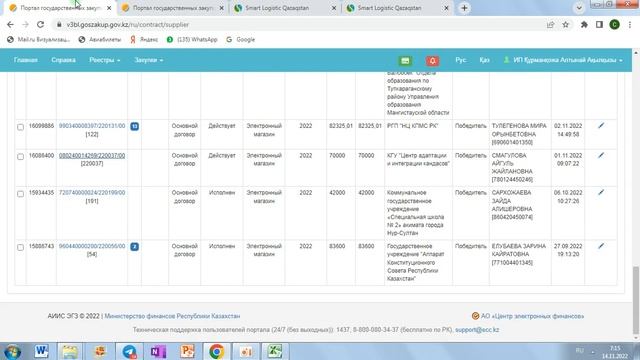Expand the Реестры dropdown menu
Image resolution: width=640 pixels, height=360 pixels.
point(104,60)
